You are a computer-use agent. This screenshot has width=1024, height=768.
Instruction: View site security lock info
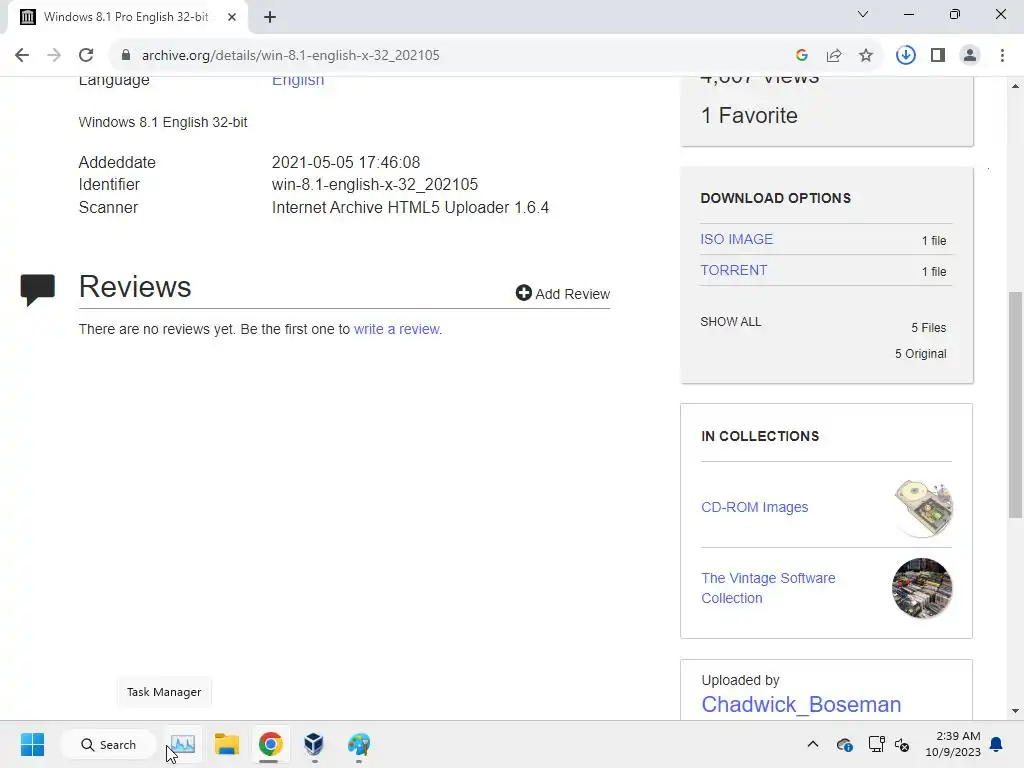(125, 56)
